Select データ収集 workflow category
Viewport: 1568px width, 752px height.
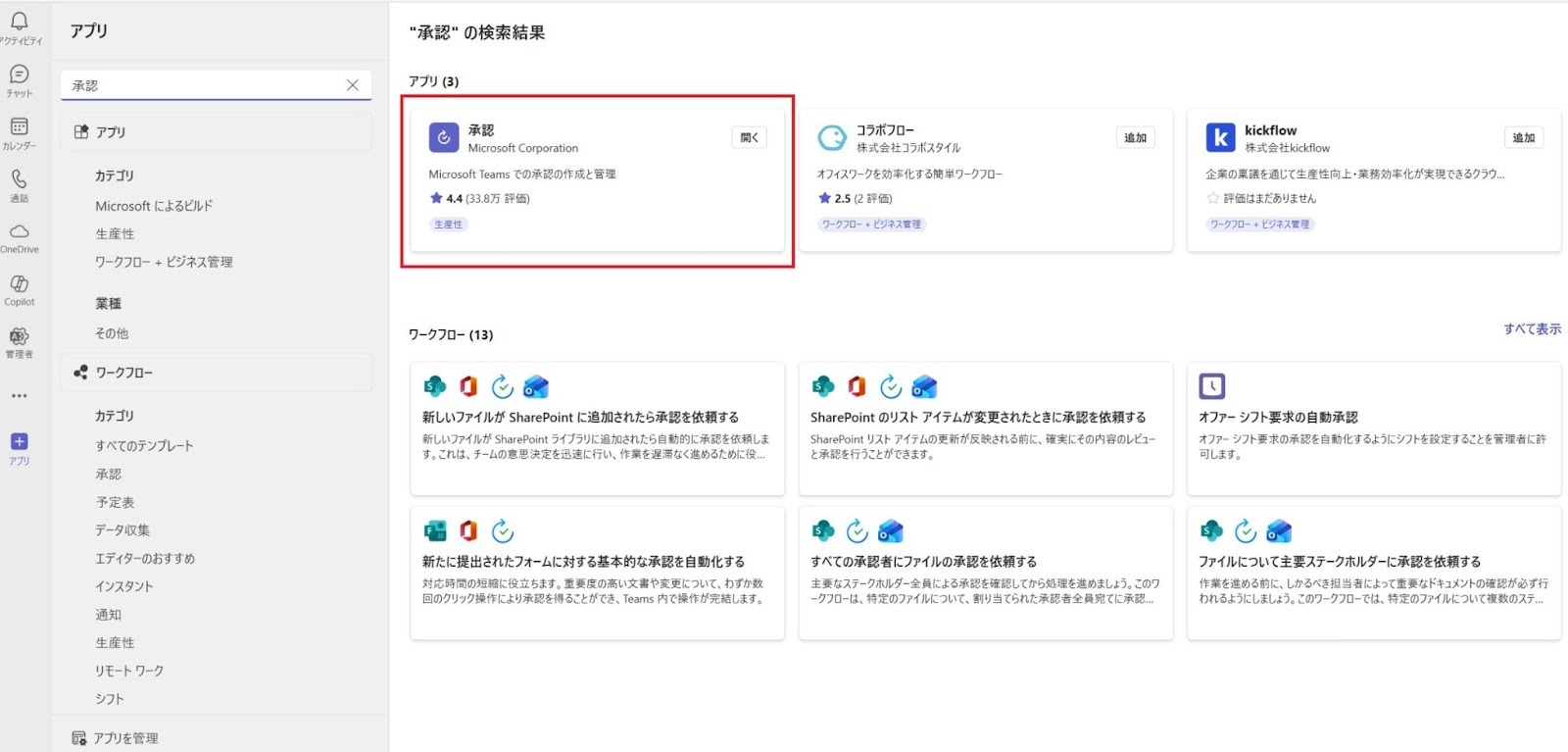122,530
